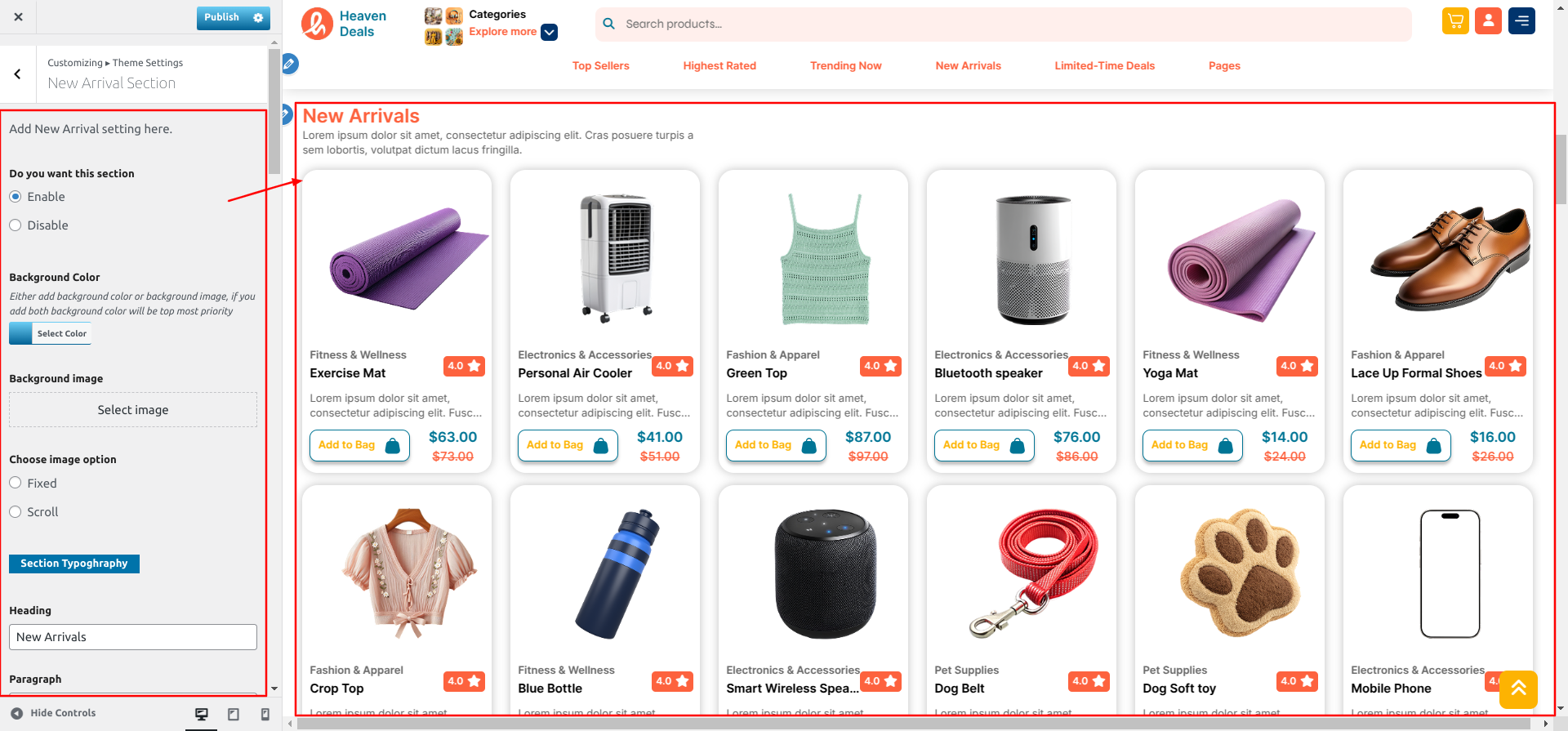Click the scroll-to-top arrow button

point(1518,689)
